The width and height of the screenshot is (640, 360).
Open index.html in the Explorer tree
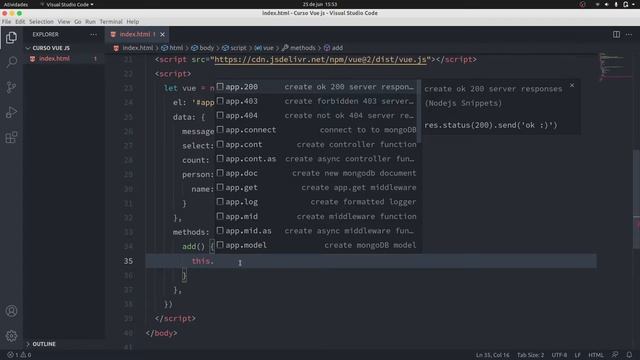point(64,59)
